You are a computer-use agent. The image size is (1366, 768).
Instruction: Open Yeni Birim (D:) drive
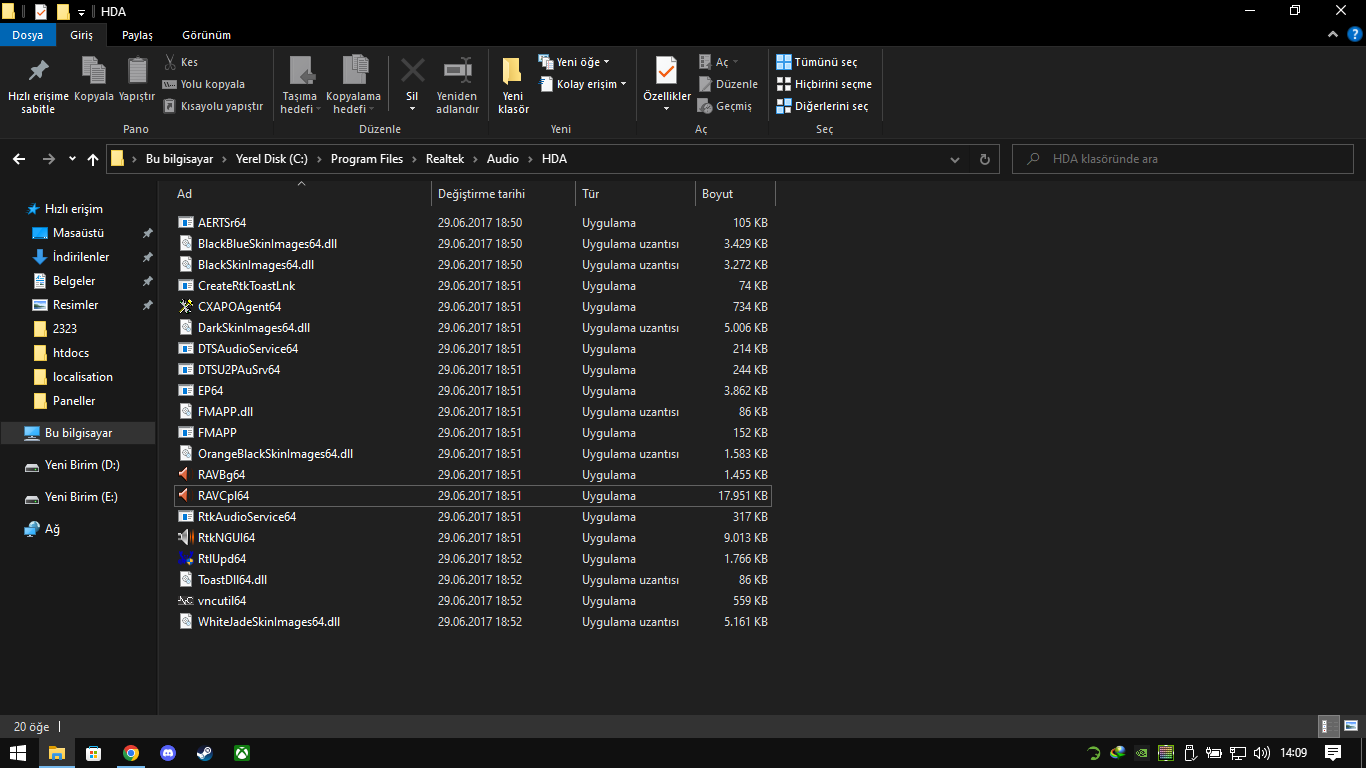(x=82, y=465)
